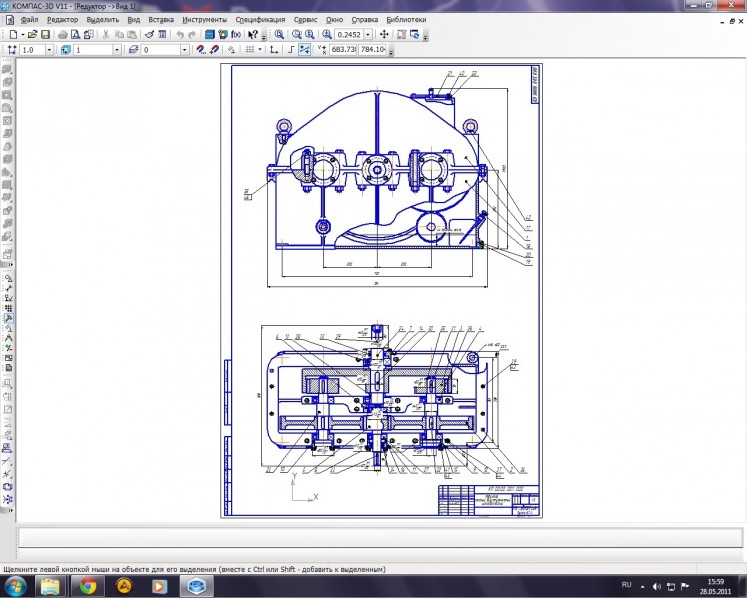Open Google Chrome from the taskbar
This screenshot has height=600, width=748.
point(88,586)
